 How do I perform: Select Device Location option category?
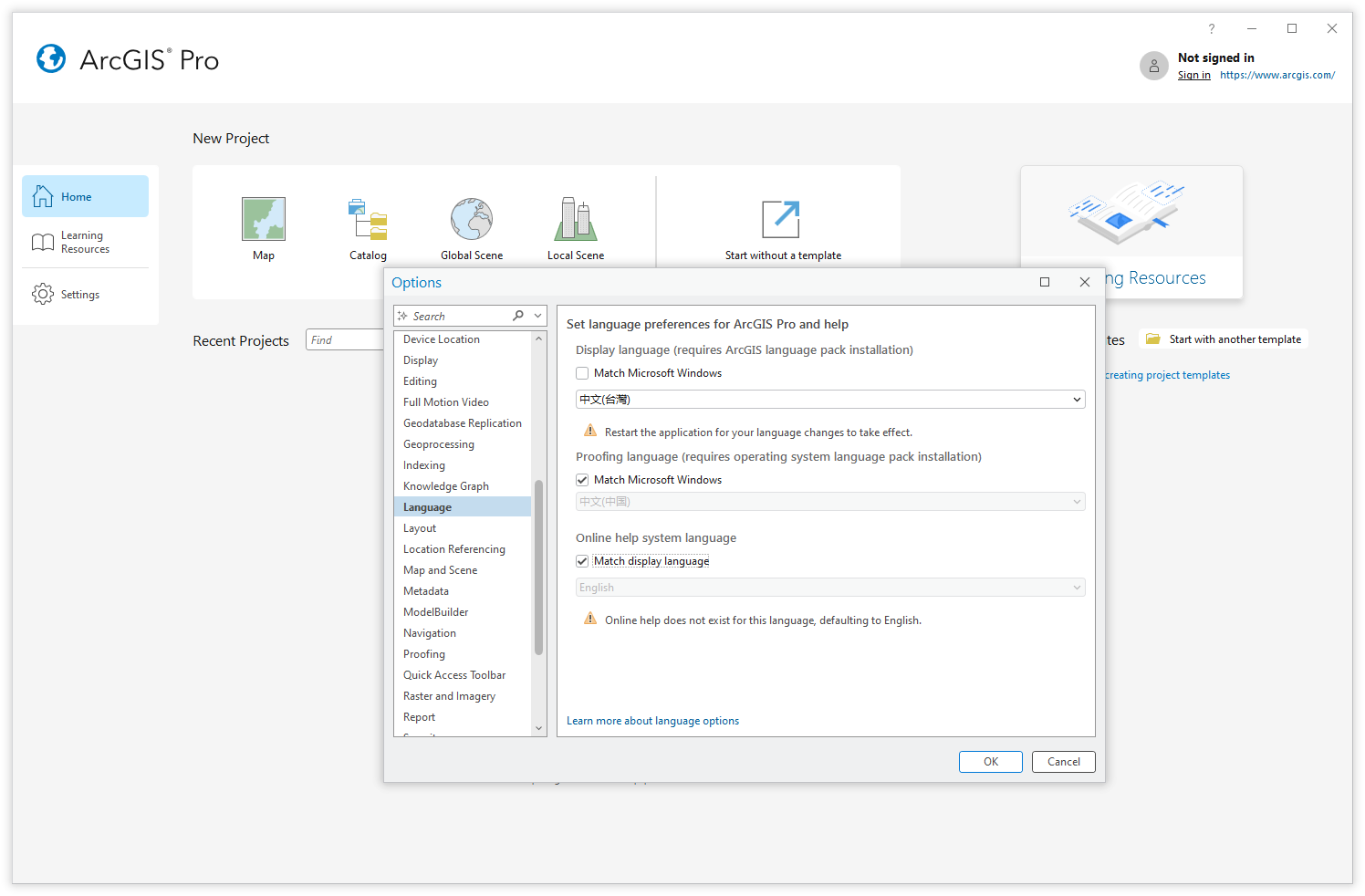pyautogui.click(x=462, y=339)
